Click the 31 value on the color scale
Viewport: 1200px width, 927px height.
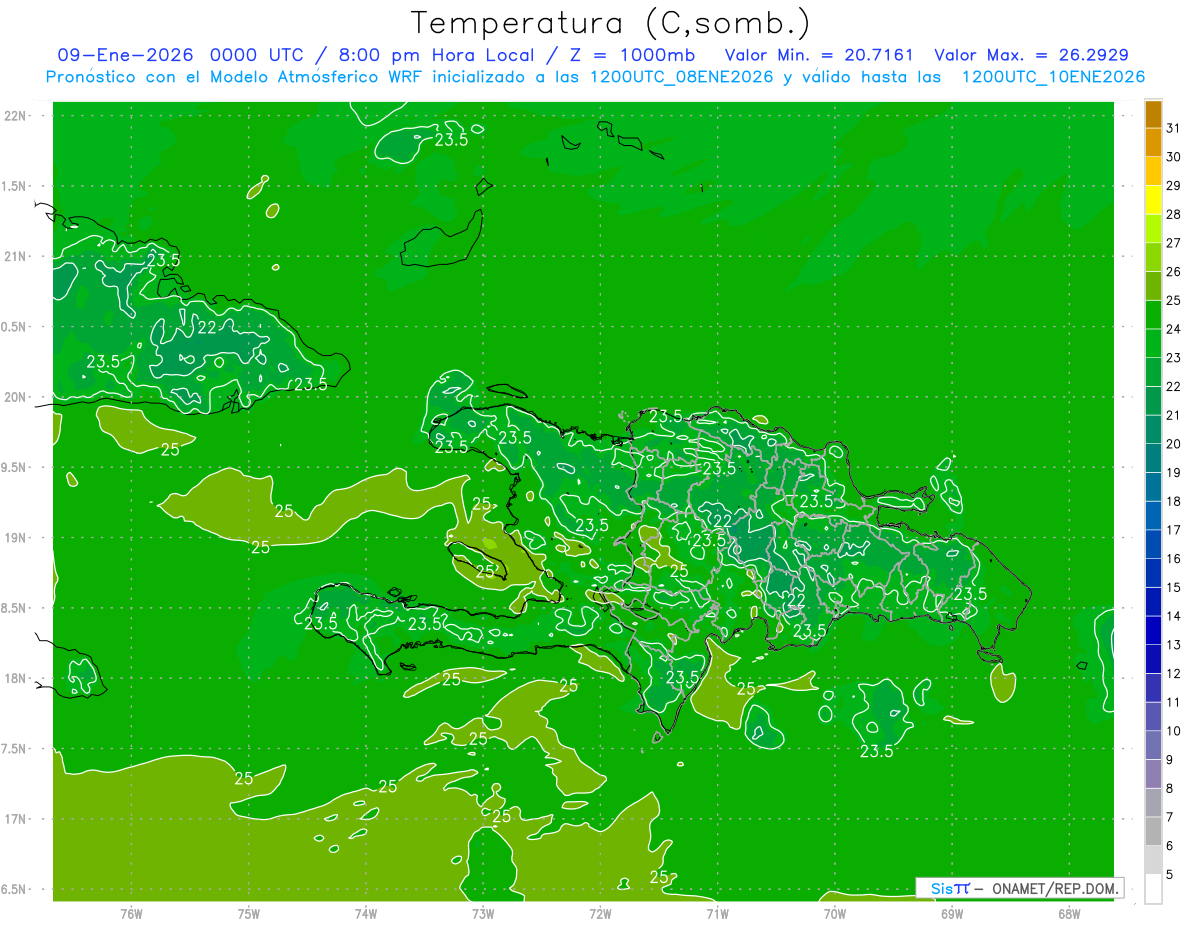[1173, 128]
